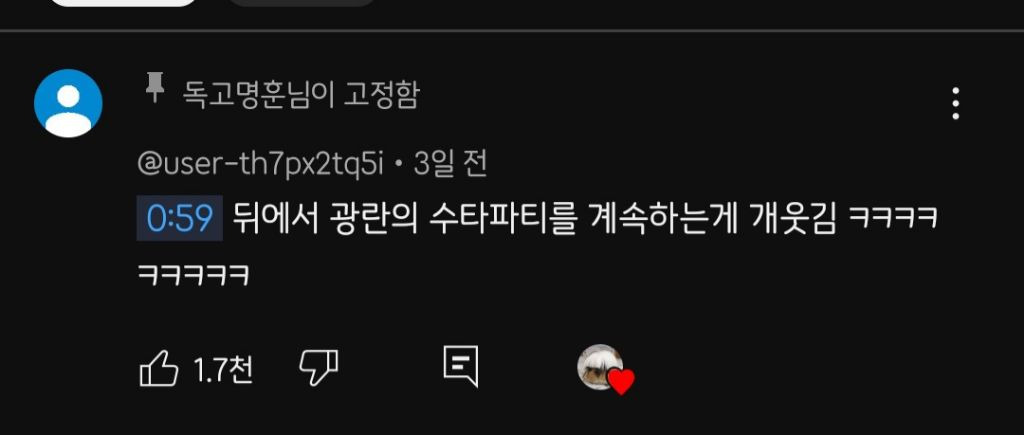Click the '3일 전' posted time
This screenshot has width=1024, height=435.
coord(451,164)
